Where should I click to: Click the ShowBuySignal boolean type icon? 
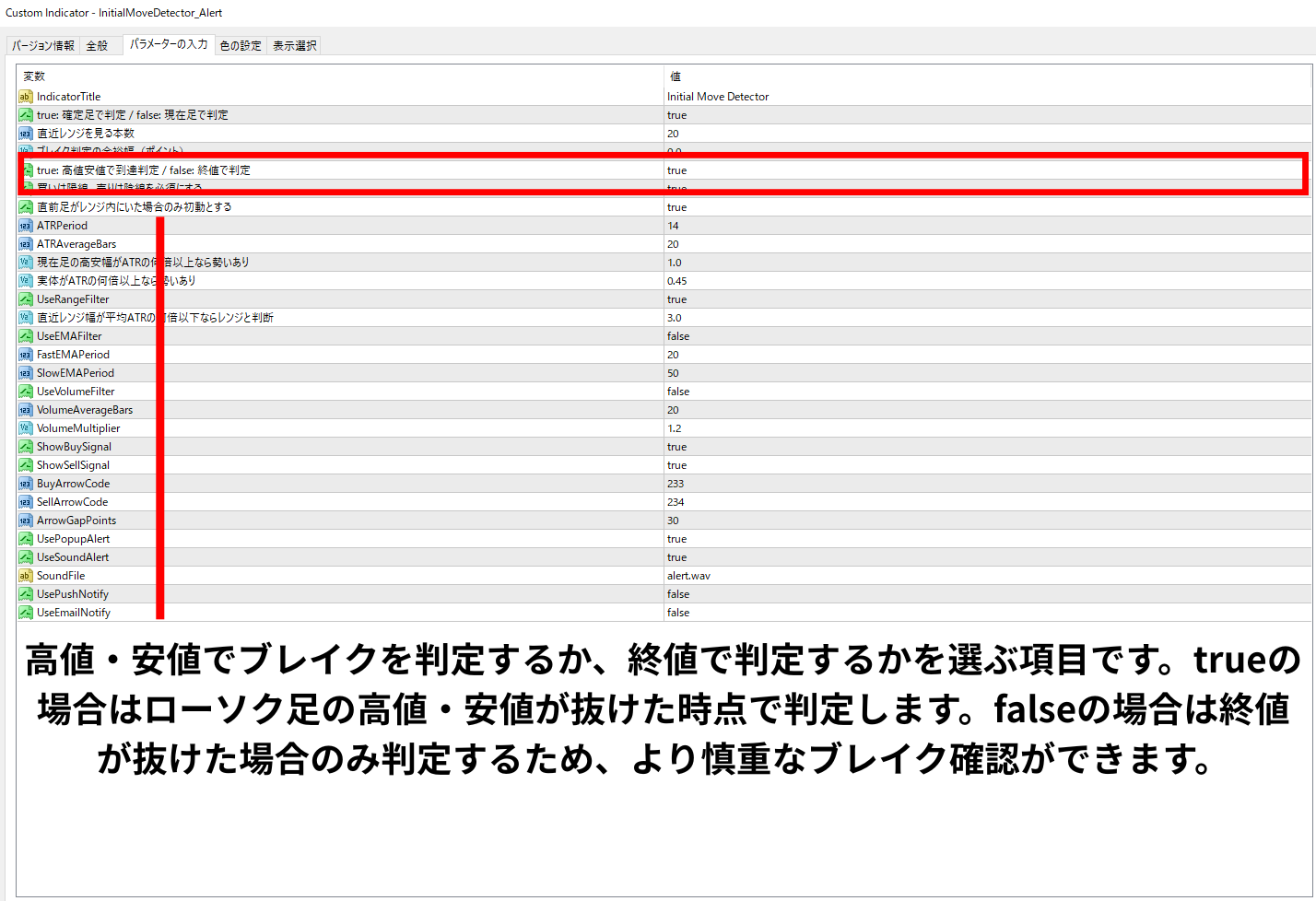point(26,447)
